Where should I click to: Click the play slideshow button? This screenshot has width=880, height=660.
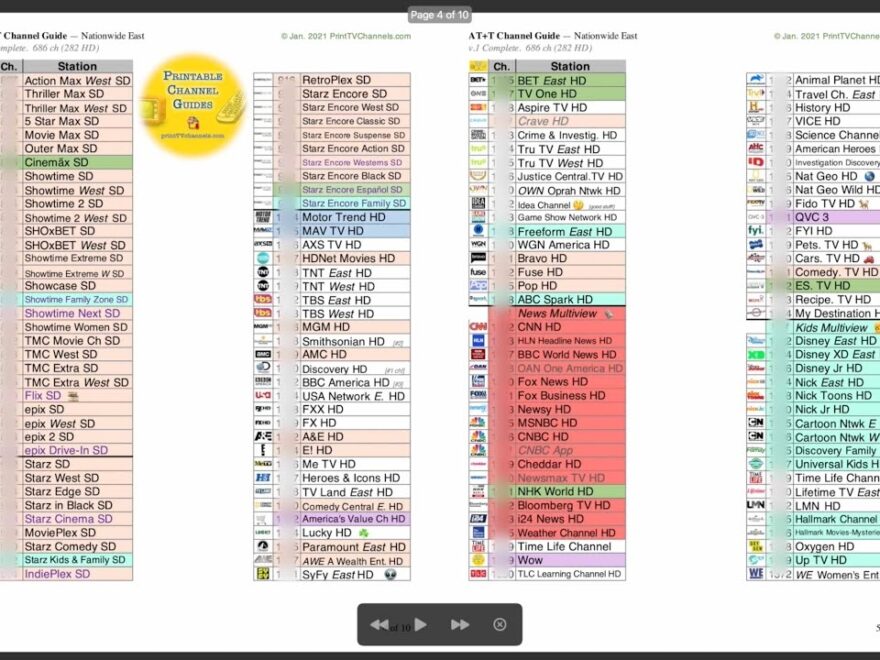420,625
